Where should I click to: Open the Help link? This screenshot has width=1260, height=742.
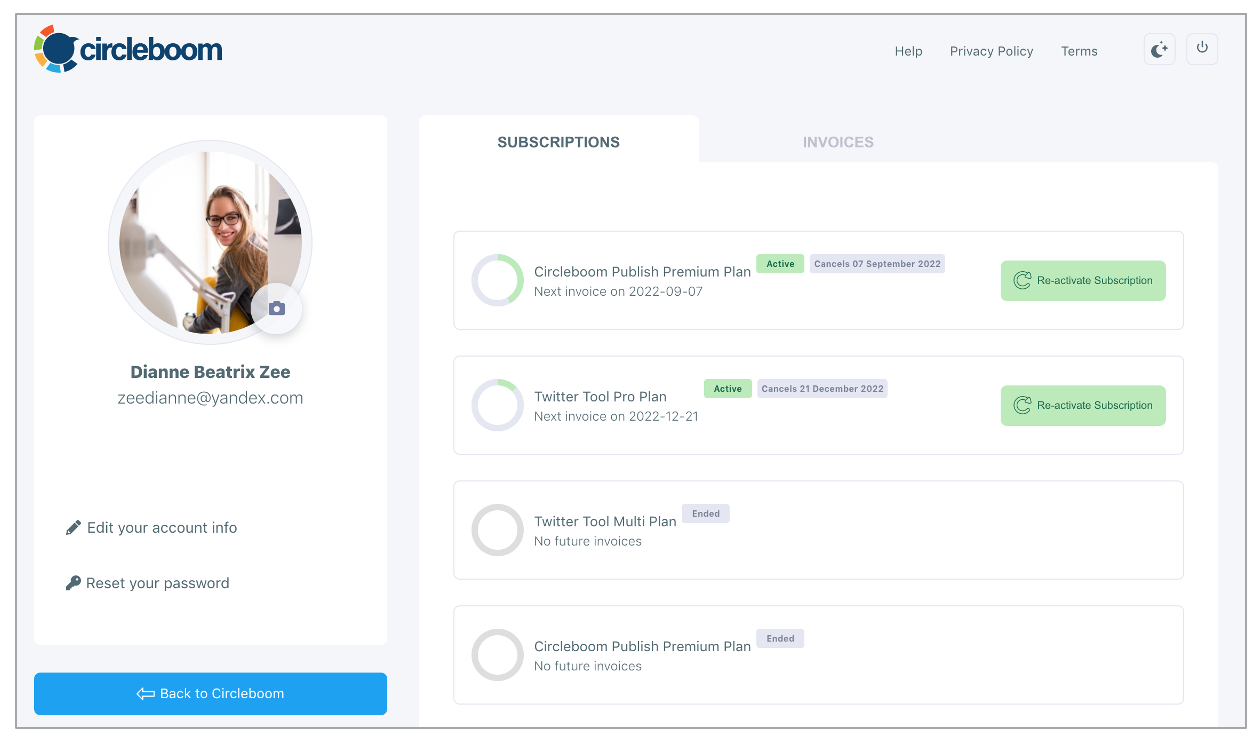(908, 51)
